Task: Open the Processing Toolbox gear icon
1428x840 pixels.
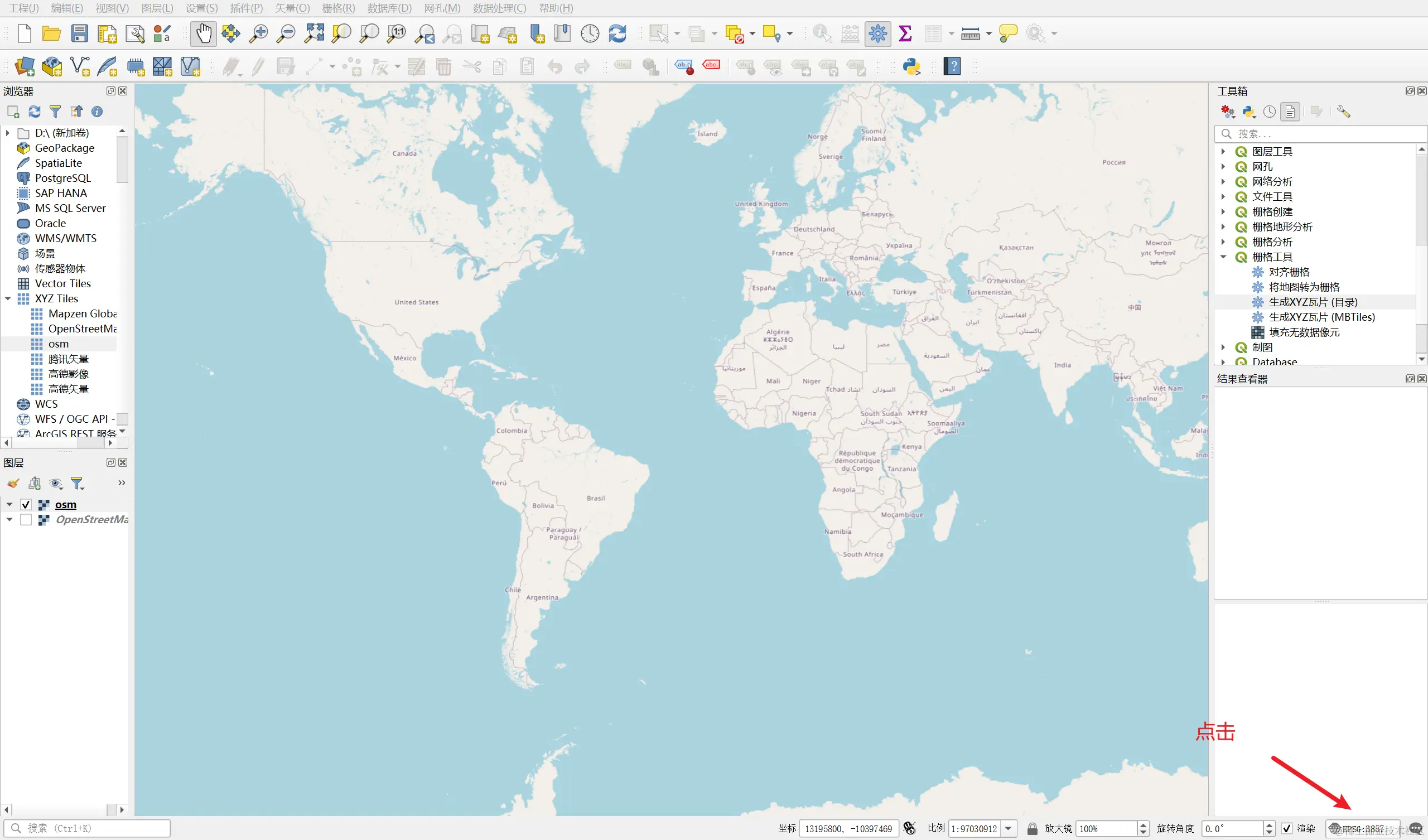Action: click(x=877, y=33)
